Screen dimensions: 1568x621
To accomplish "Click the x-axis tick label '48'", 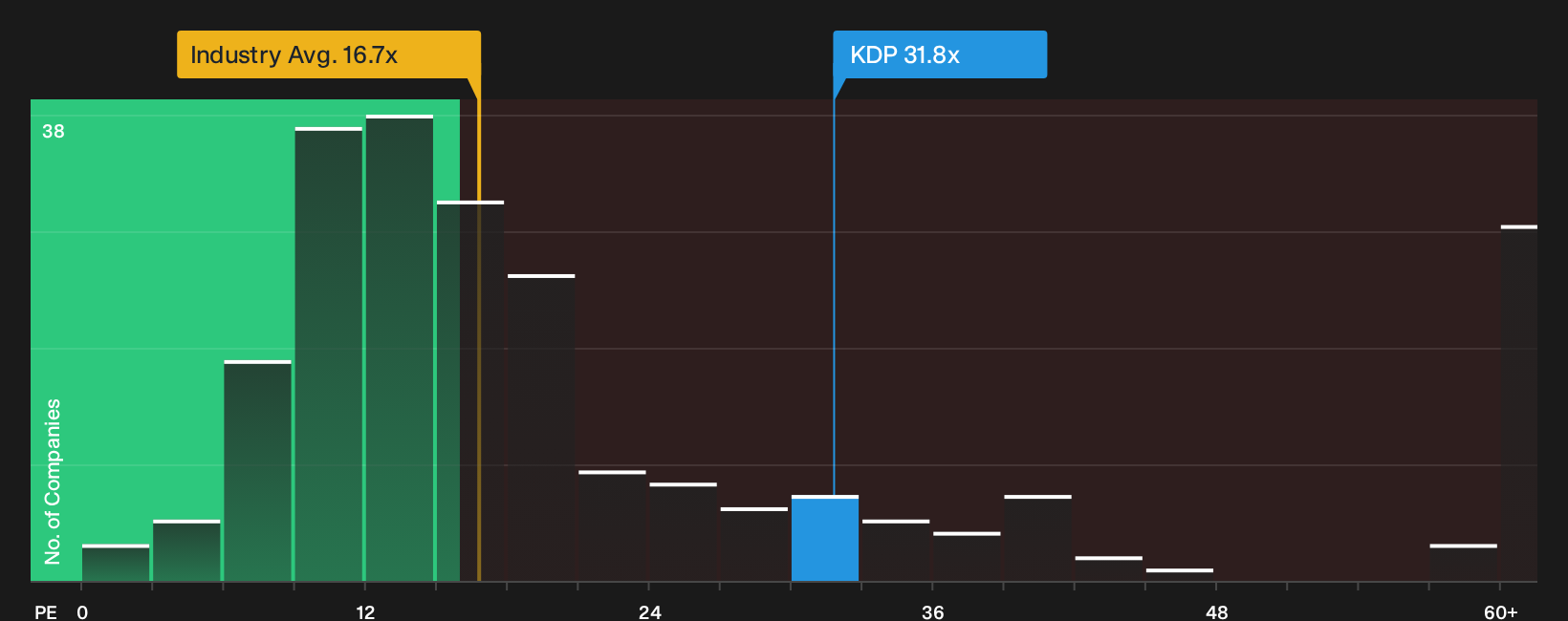I will tap(1217, 612).
